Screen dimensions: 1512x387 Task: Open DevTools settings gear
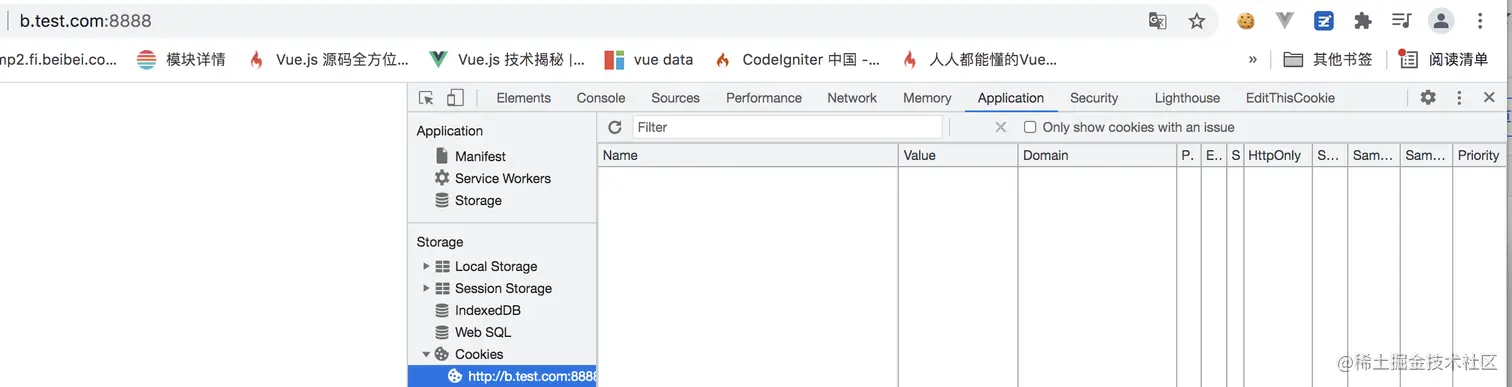[1428, 97]
